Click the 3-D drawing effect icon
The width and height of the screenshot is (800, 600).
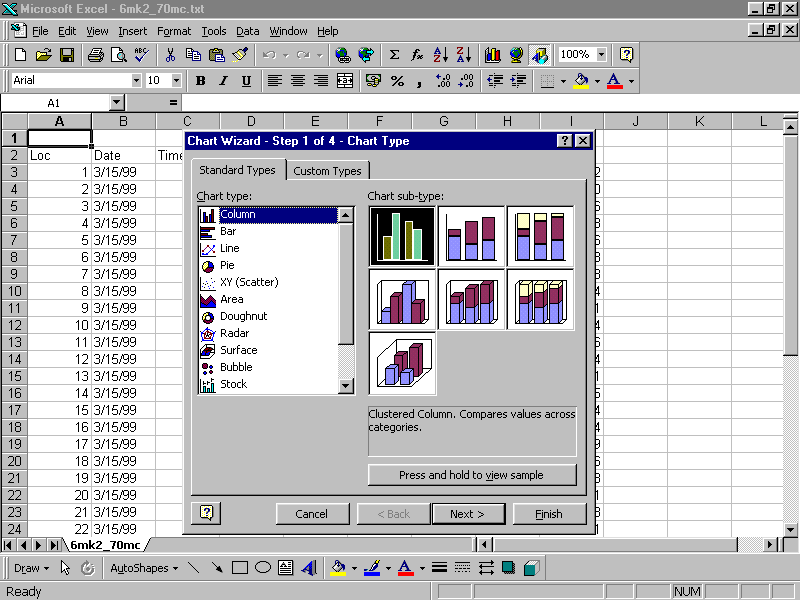point(532,568)
